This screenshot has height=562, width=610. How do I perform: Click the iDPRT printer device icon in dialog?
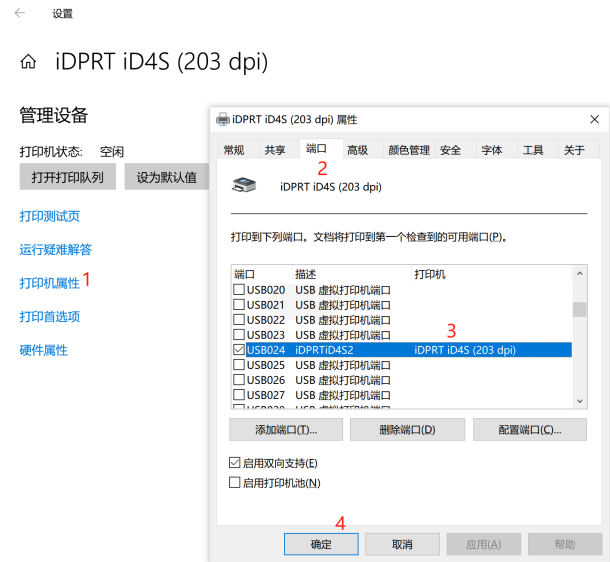coord(244,186)
